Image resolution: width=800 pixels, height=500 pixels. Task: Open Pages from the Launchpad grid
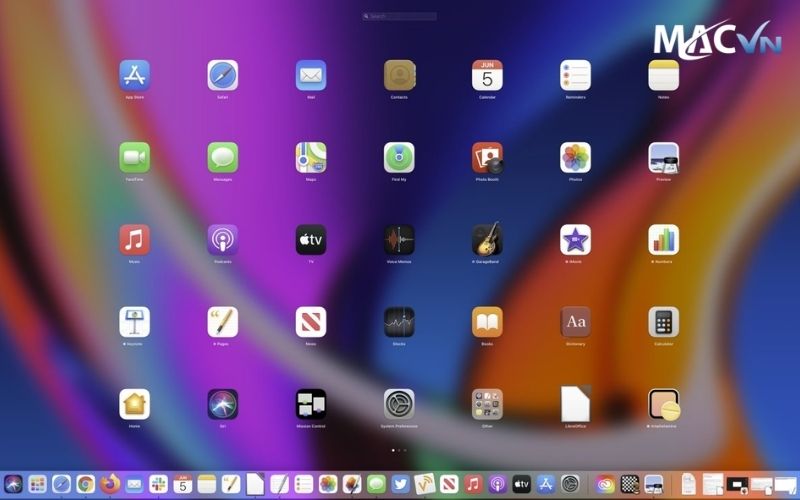coord(223,322)
